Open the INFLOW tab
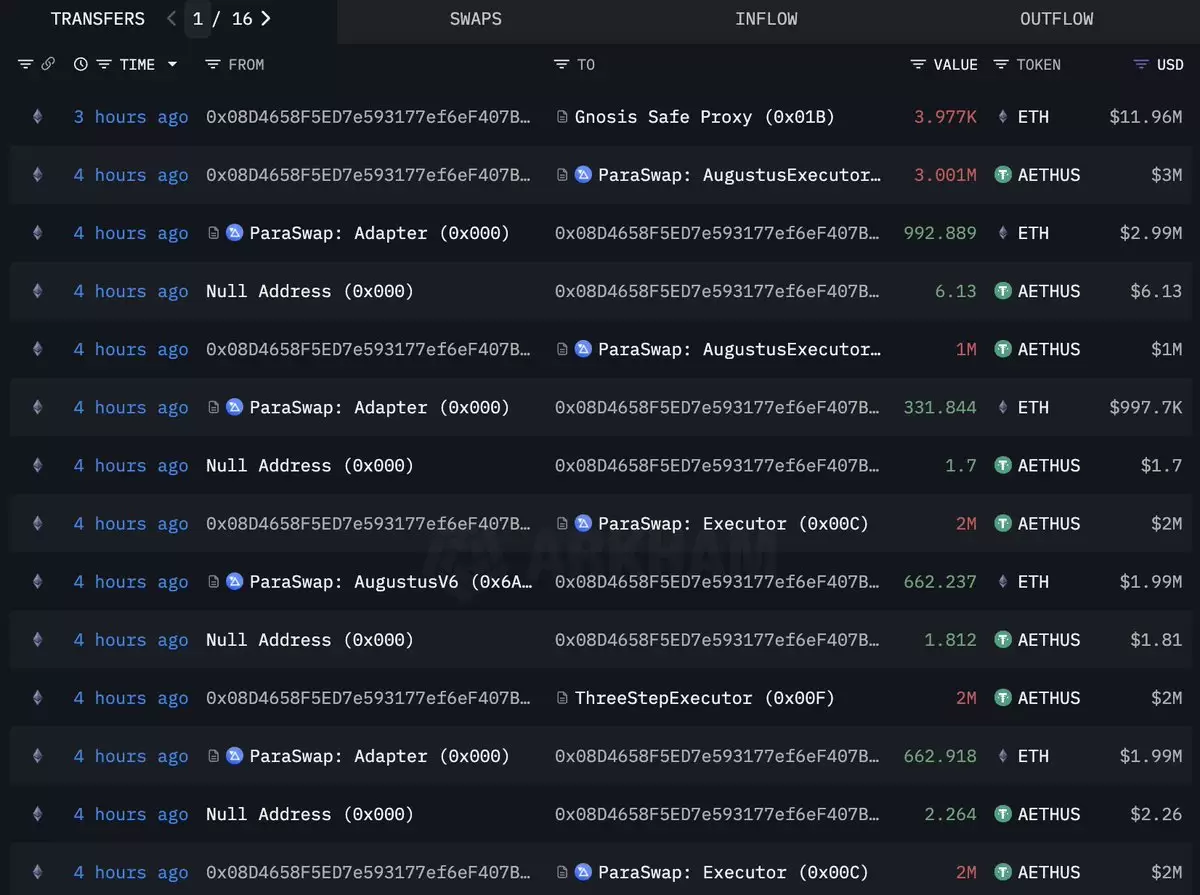 tap(766, 19)
